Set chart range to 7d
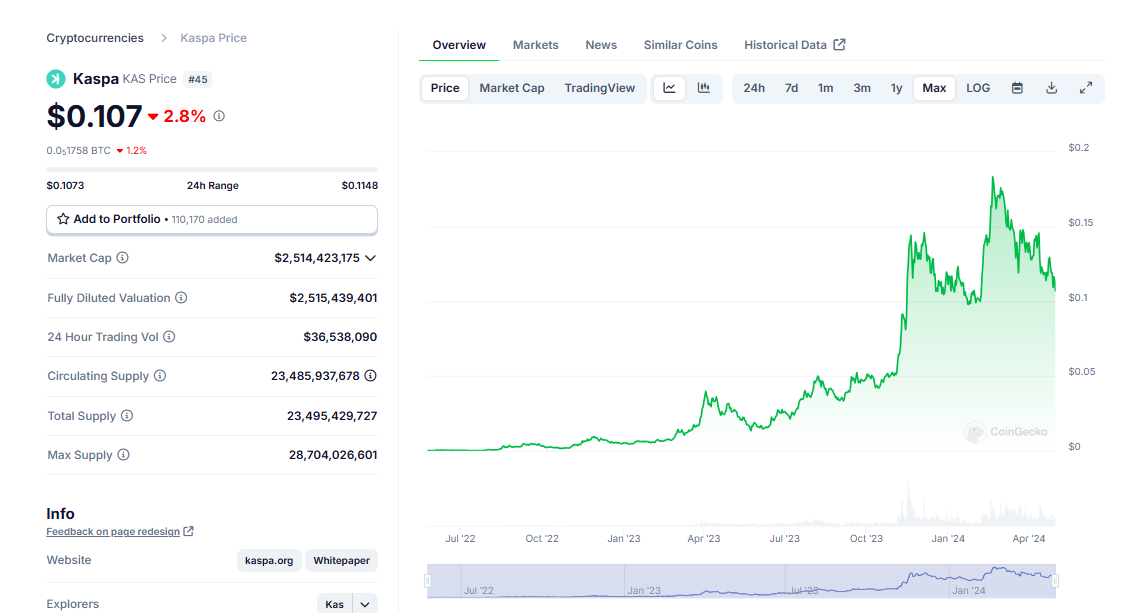Image resolution: width=1128 pixels, height=613 pixels. [x=791, y=88]
